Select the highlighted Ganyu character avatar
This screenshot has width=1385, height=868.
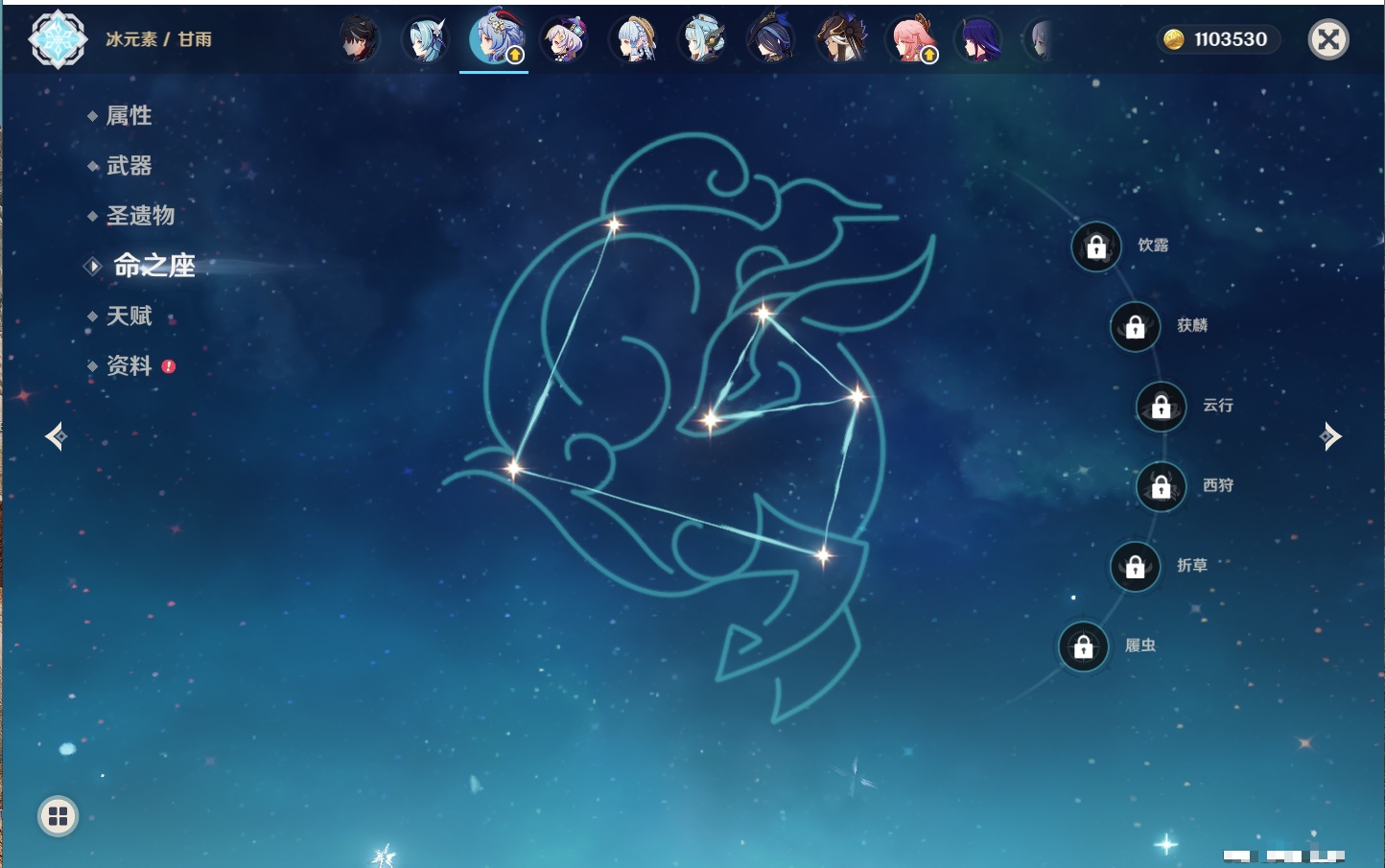[495, 38]
